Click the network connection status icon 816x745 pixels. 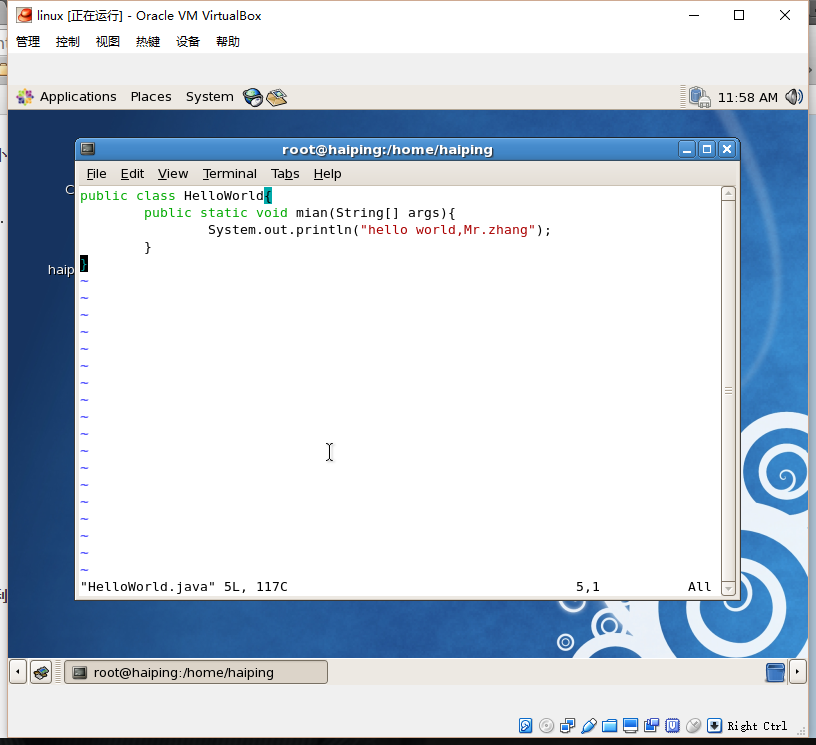tap(699, 97)
